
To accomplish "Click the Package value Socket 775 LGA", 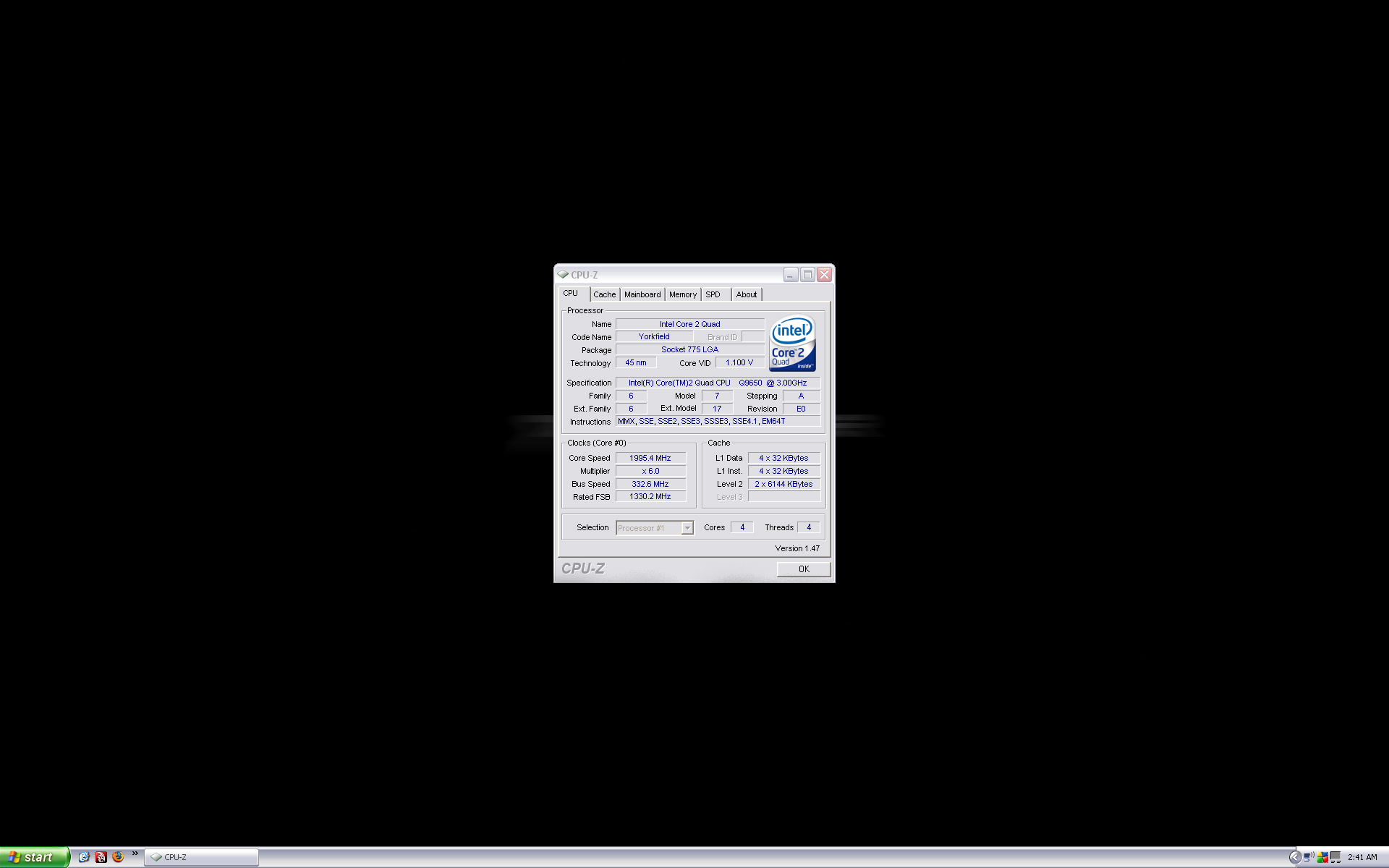I will tap(690, 350).
